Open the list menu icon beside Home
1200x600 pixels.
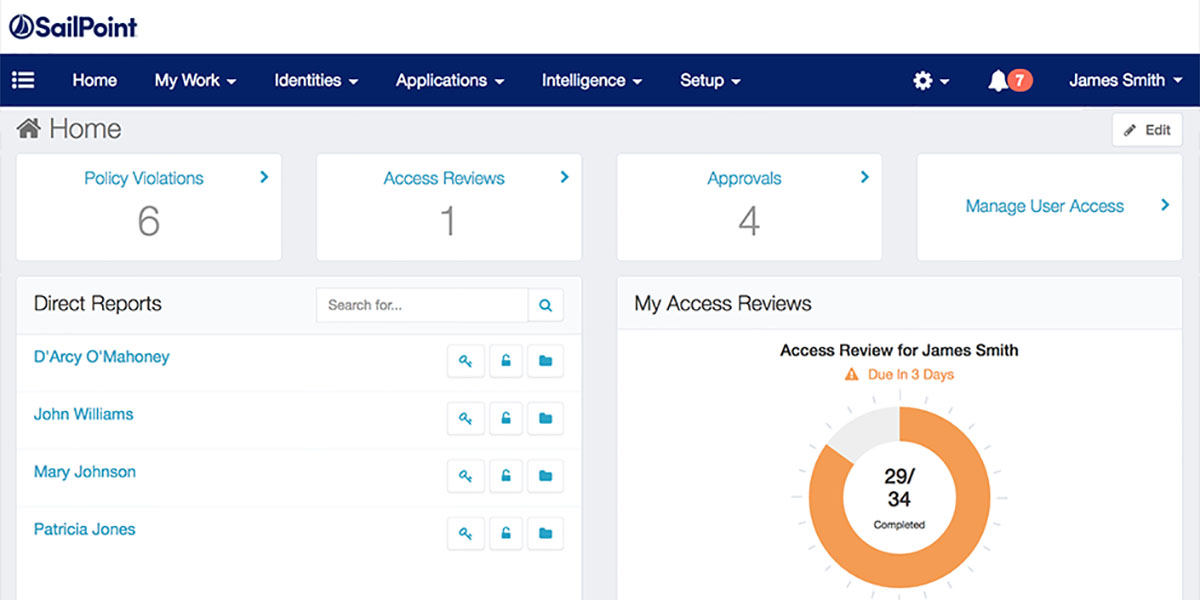pyautogui.click(x=23, y=79)
